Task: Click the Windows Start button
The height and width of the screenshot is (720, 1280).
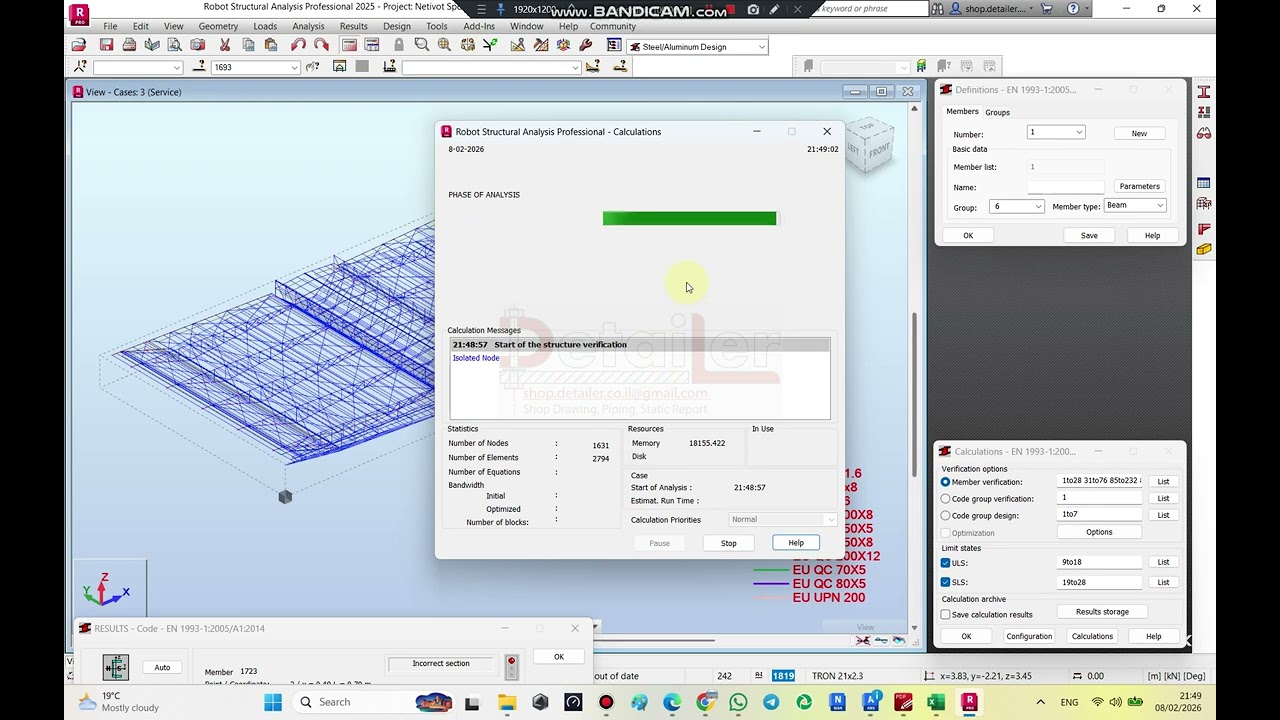Action: pos(273,702)
